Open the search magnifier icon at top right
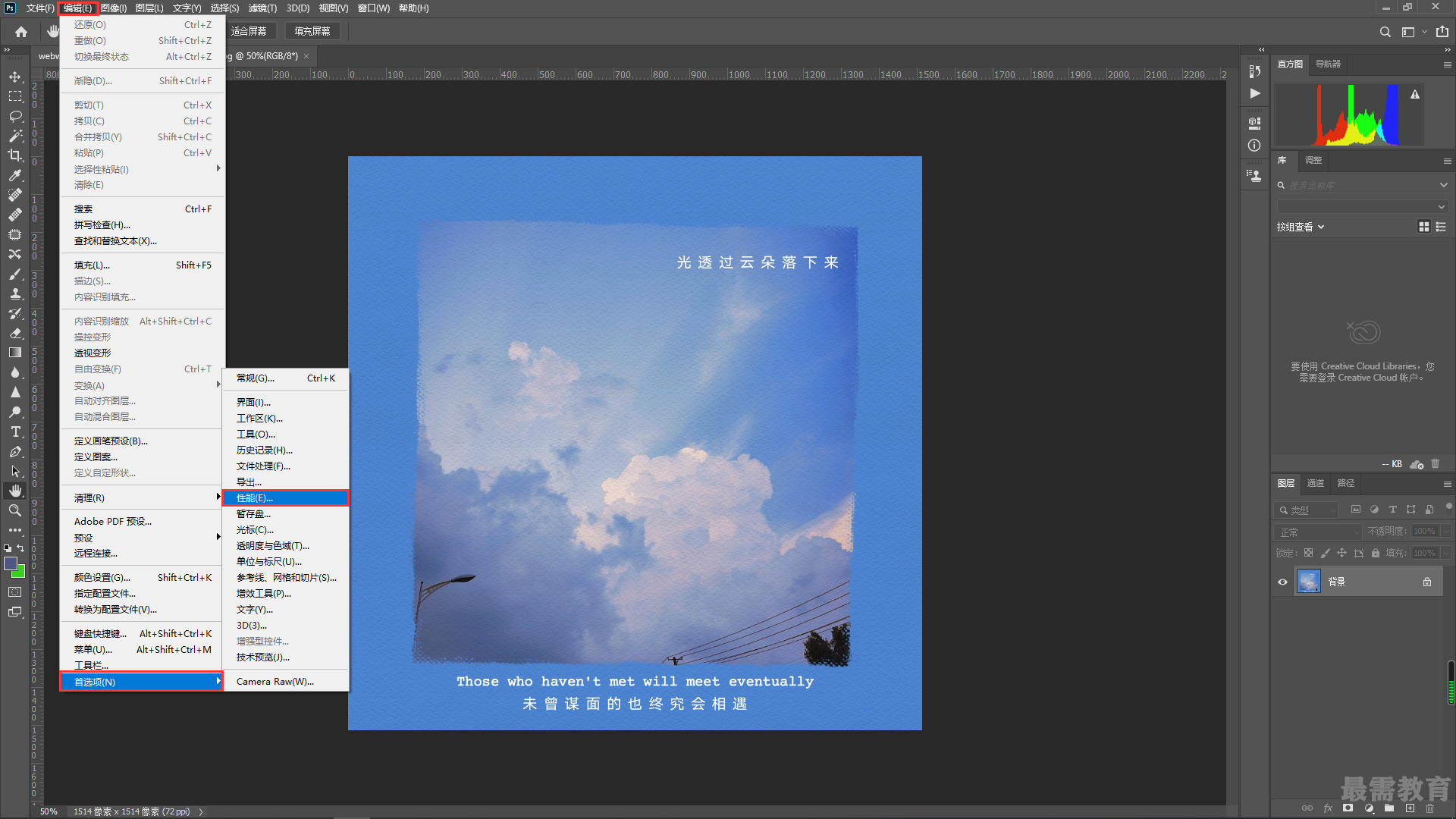 click(x=1385, y=32)
